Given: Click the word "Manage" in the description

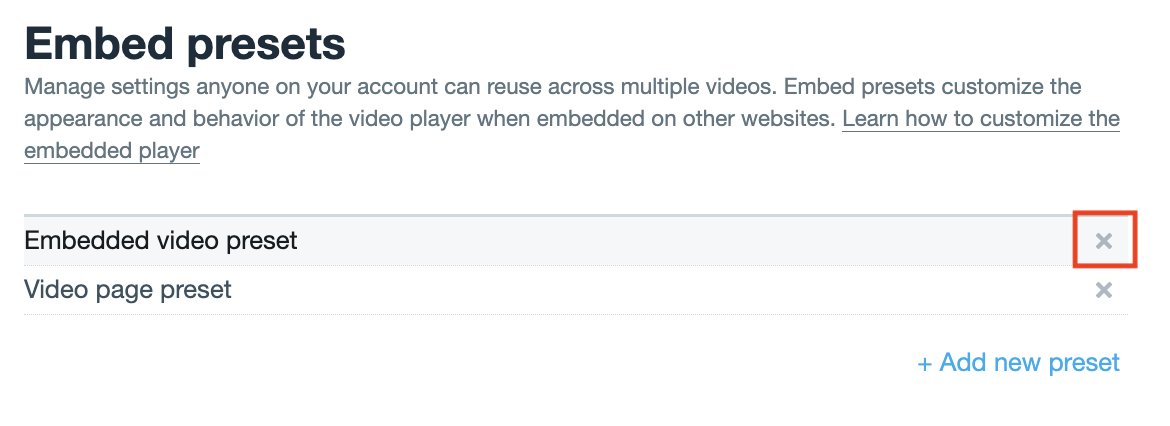Looking at the screenshot, I should [x=63, y=87].
